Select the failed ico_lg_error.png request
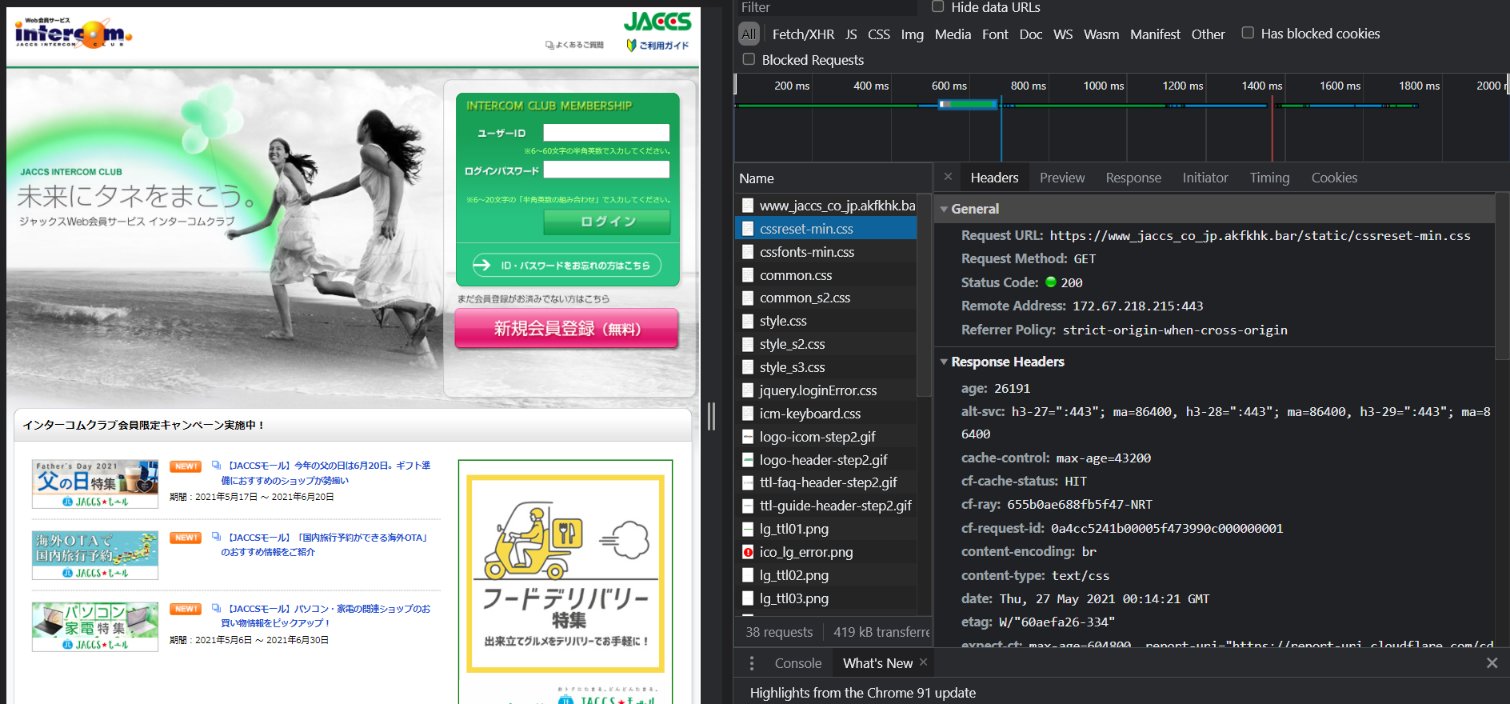 pos(825,552)
